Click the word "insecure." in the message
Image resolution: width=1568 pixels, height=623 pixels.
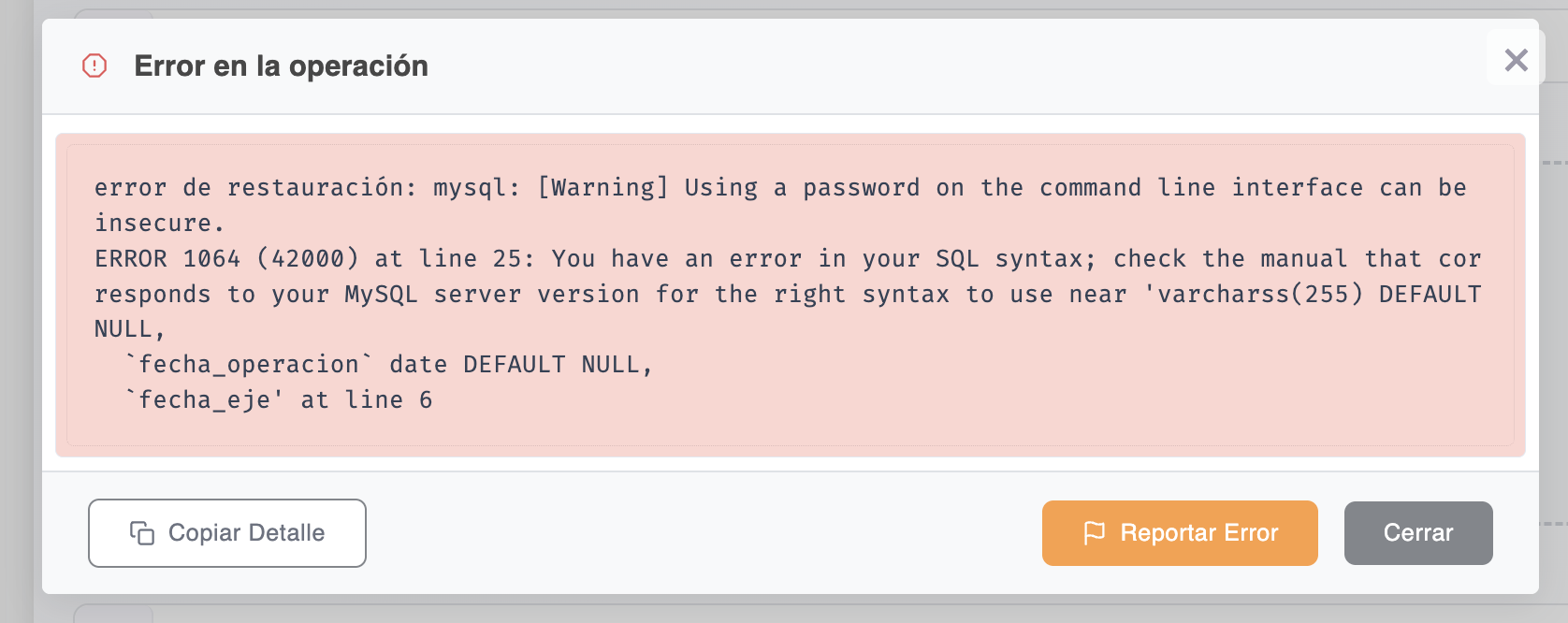(159, 224)
